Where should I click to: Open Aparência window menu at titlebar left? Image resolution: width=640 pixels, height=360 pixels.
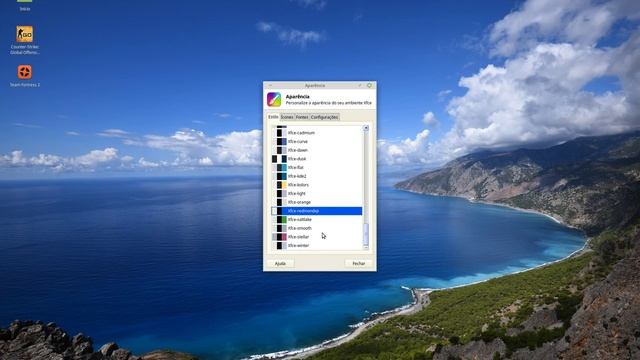coord(270,85)
